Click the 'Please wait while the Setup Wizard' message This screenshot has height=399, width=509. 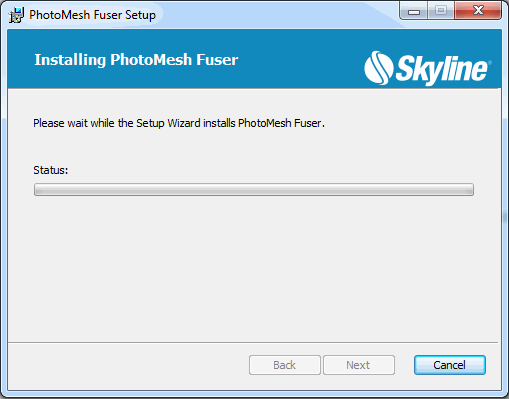click(179, 123)
